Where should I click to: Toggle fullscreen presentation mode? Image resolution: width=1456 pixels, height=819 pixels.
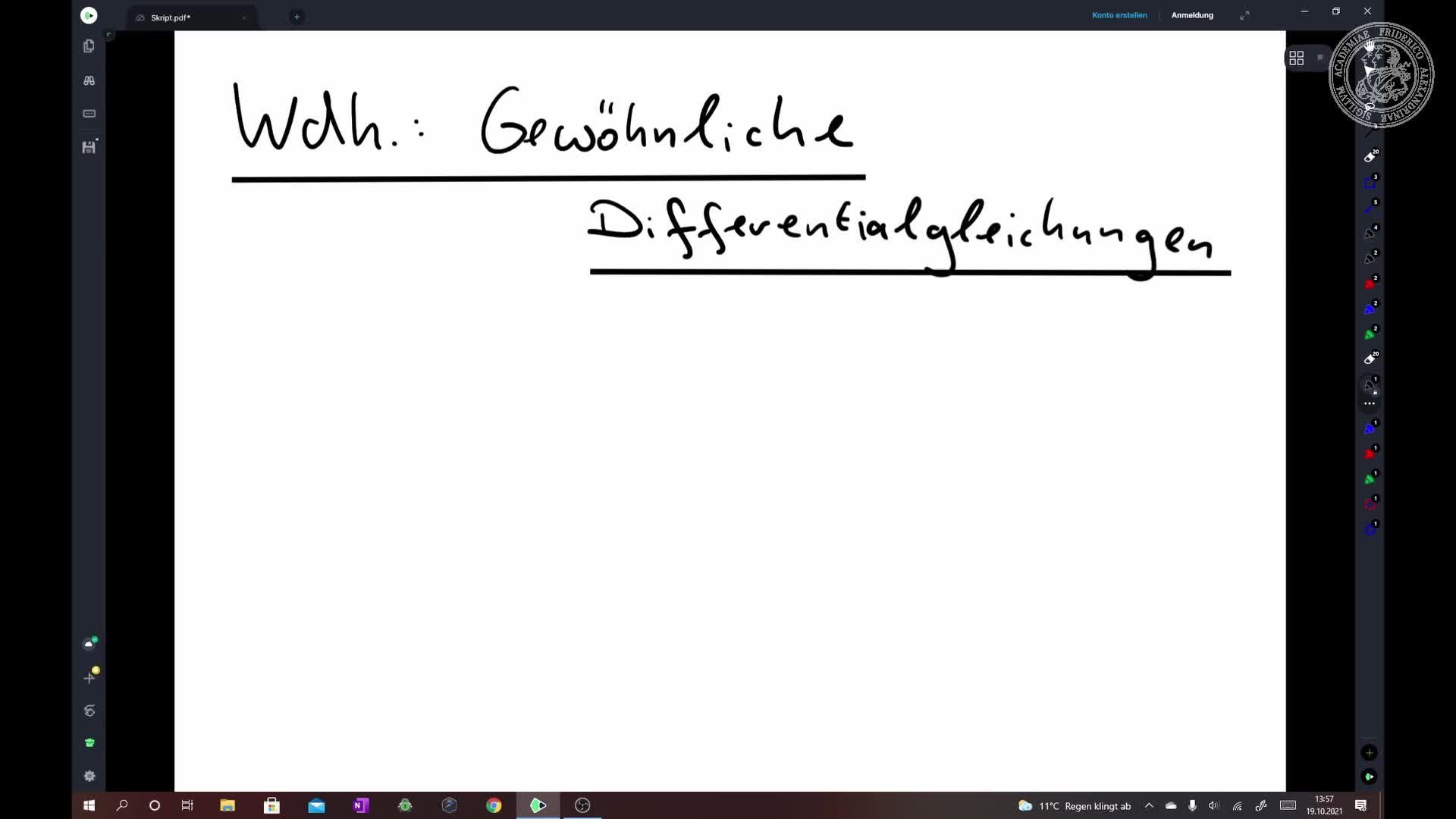(1244, 14)
